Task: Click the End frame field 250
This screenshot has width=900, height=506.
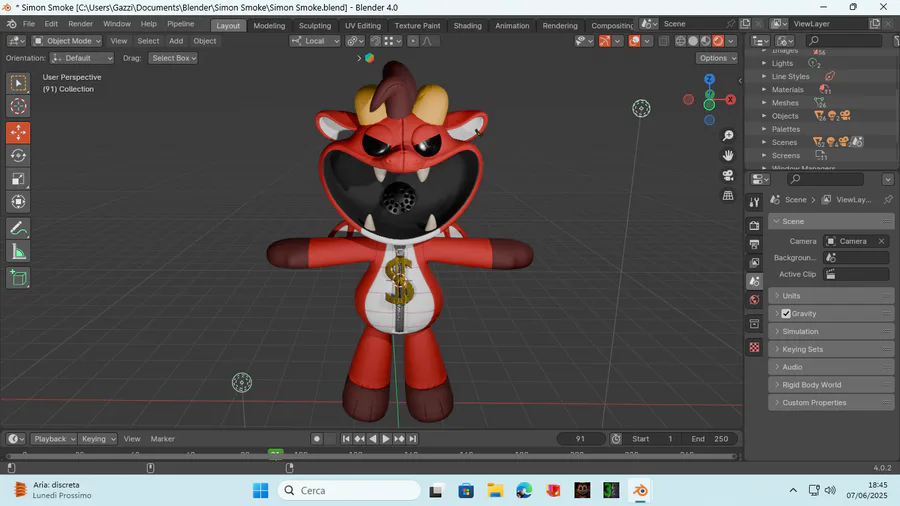Action: pyautogui.click(x=710, y=439)
